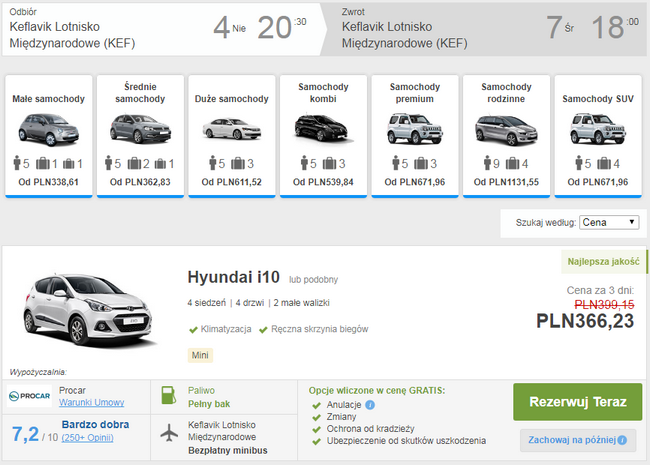Open the Szukaj według Cena dropdown

pyautogui.click(x=609, y=223)
